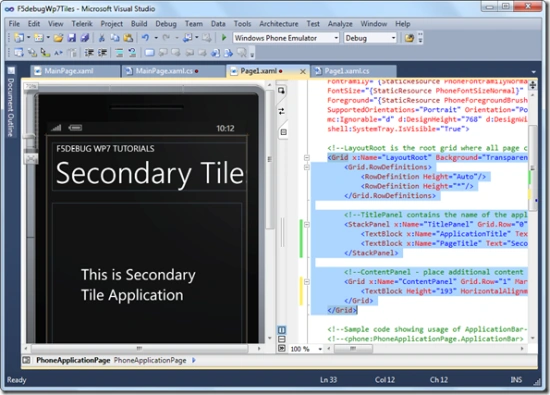
Task: Click the design view horizontal scrollbar
Action: coord(139,348)
